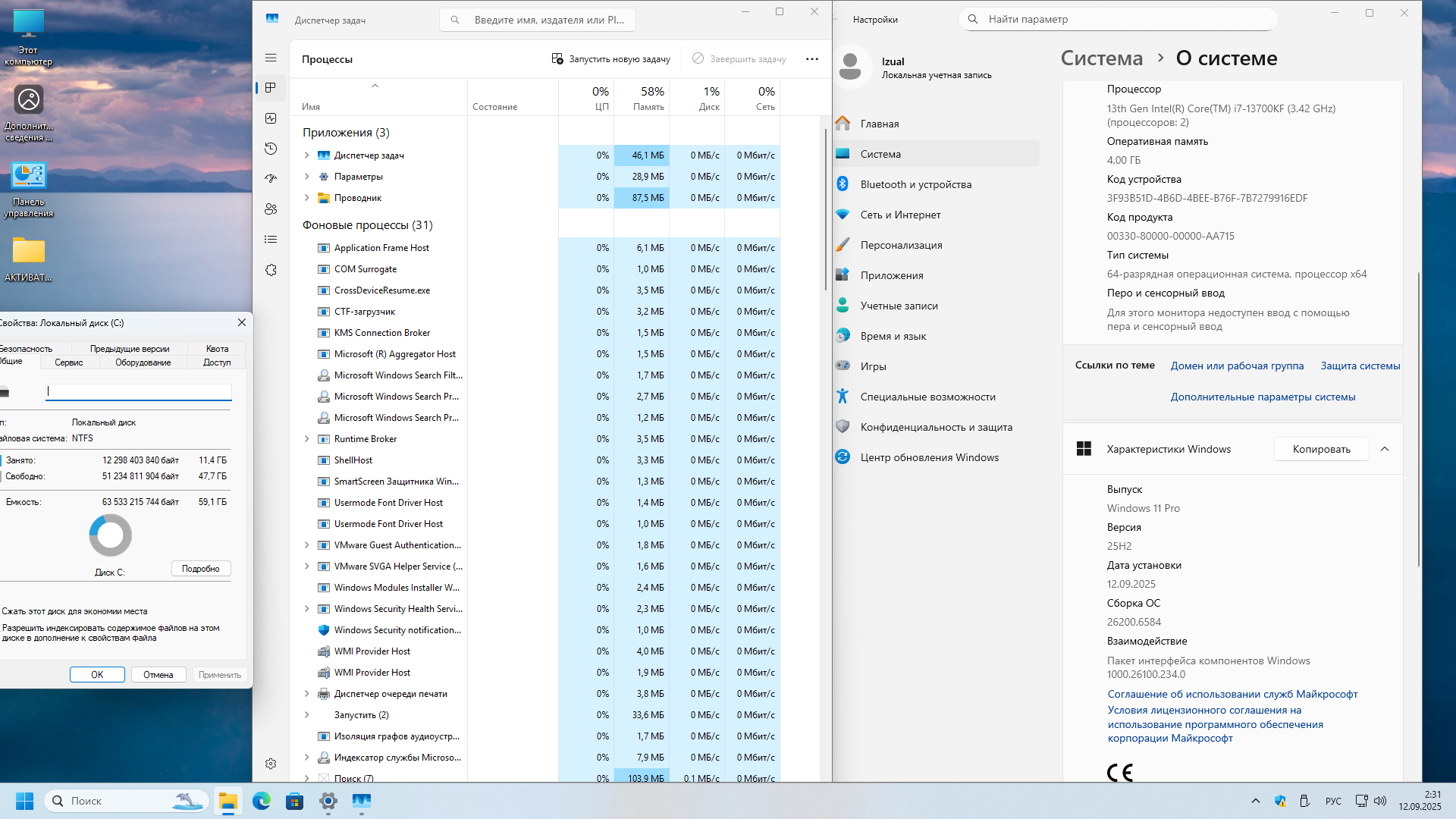Viewport: 1456px width, 819px height.
Task: Click the 'Этот компьютер' desktop icon
Action: (x=28, y=38)
